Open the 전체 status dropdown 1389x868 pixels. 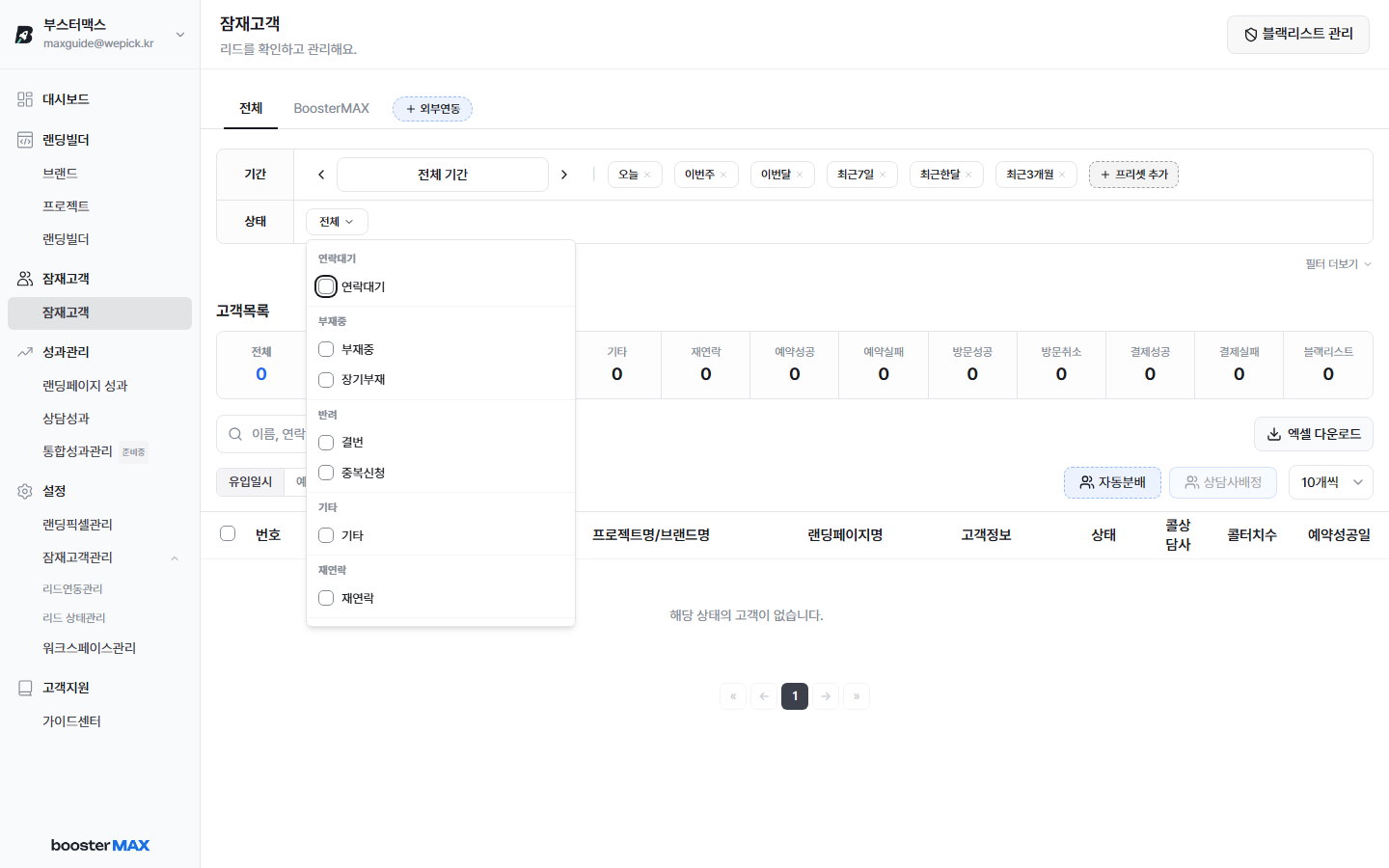pyautogui.click(x=337, y=222)
